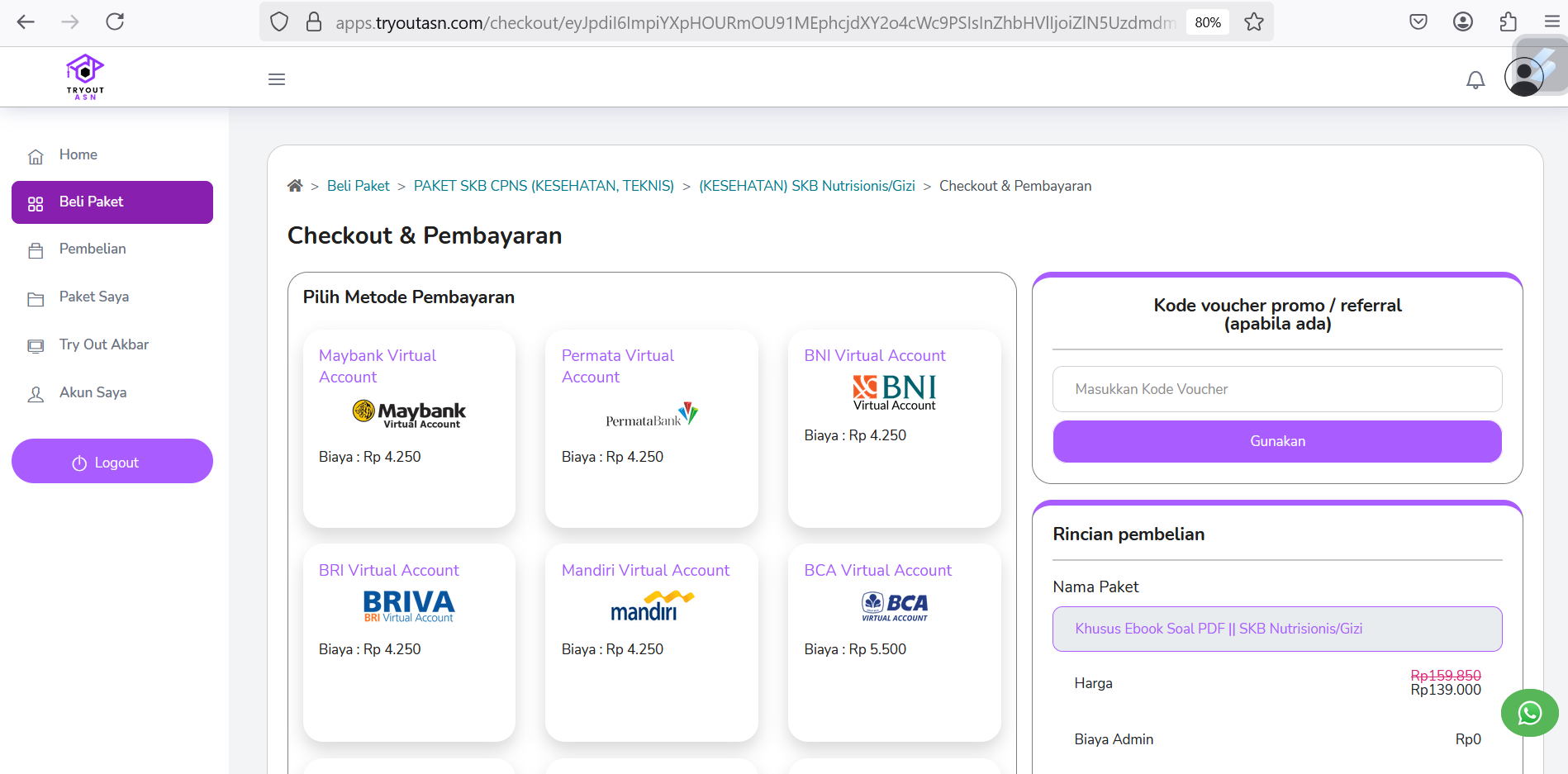The image size is (1568, 774).
Task: Open the notifications bell
Action: coord(1475,79)
